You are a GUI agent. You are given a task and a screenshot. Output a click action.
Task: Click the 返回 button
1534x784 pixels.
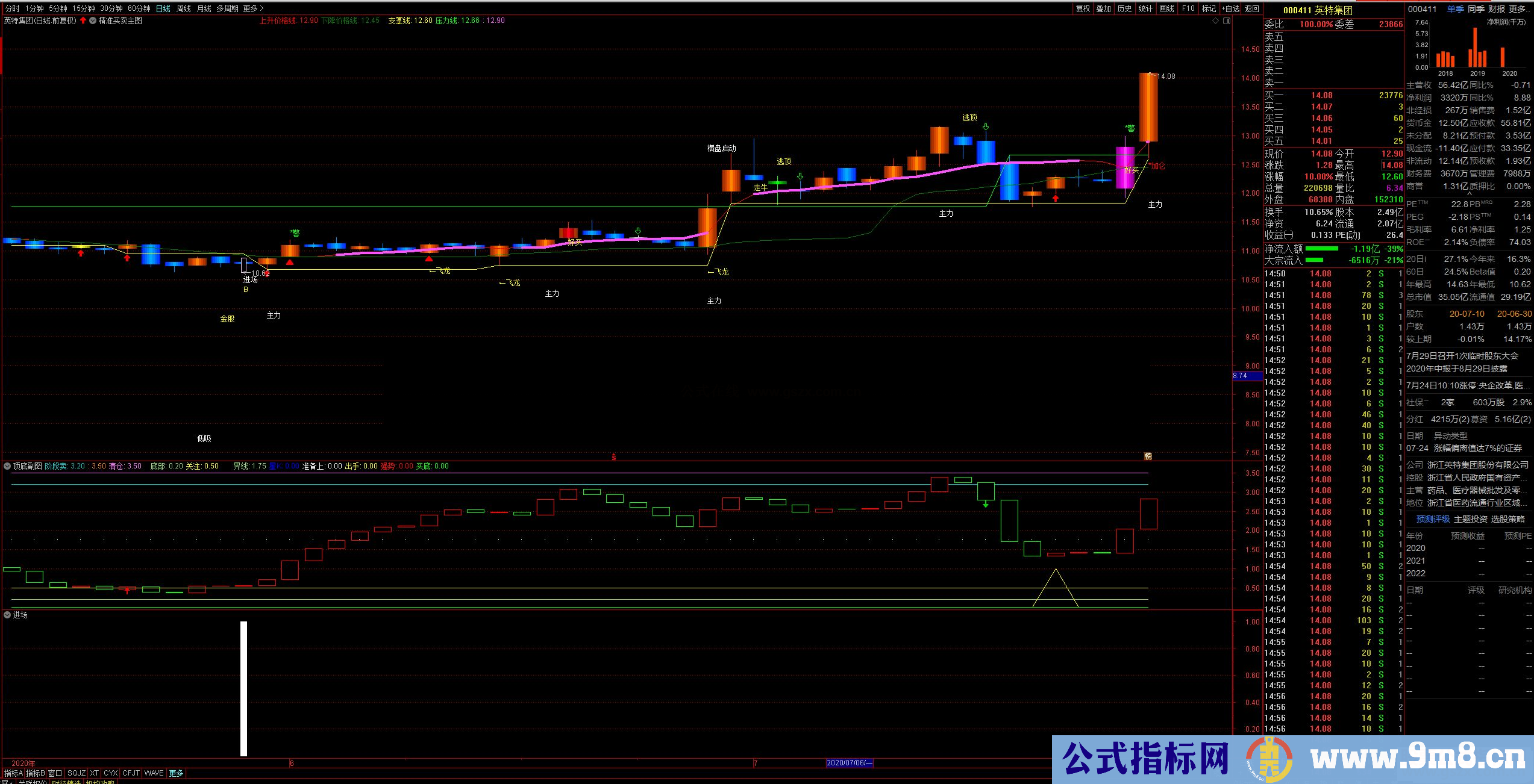click(1251, 8)
